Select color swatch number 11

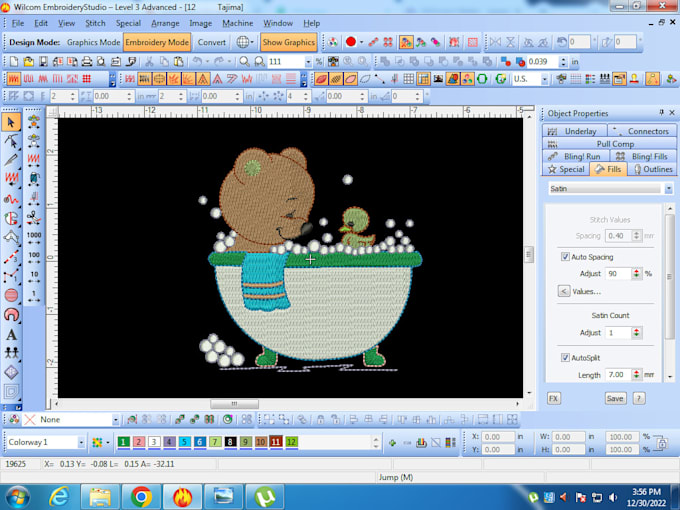(x=275, y=442)
